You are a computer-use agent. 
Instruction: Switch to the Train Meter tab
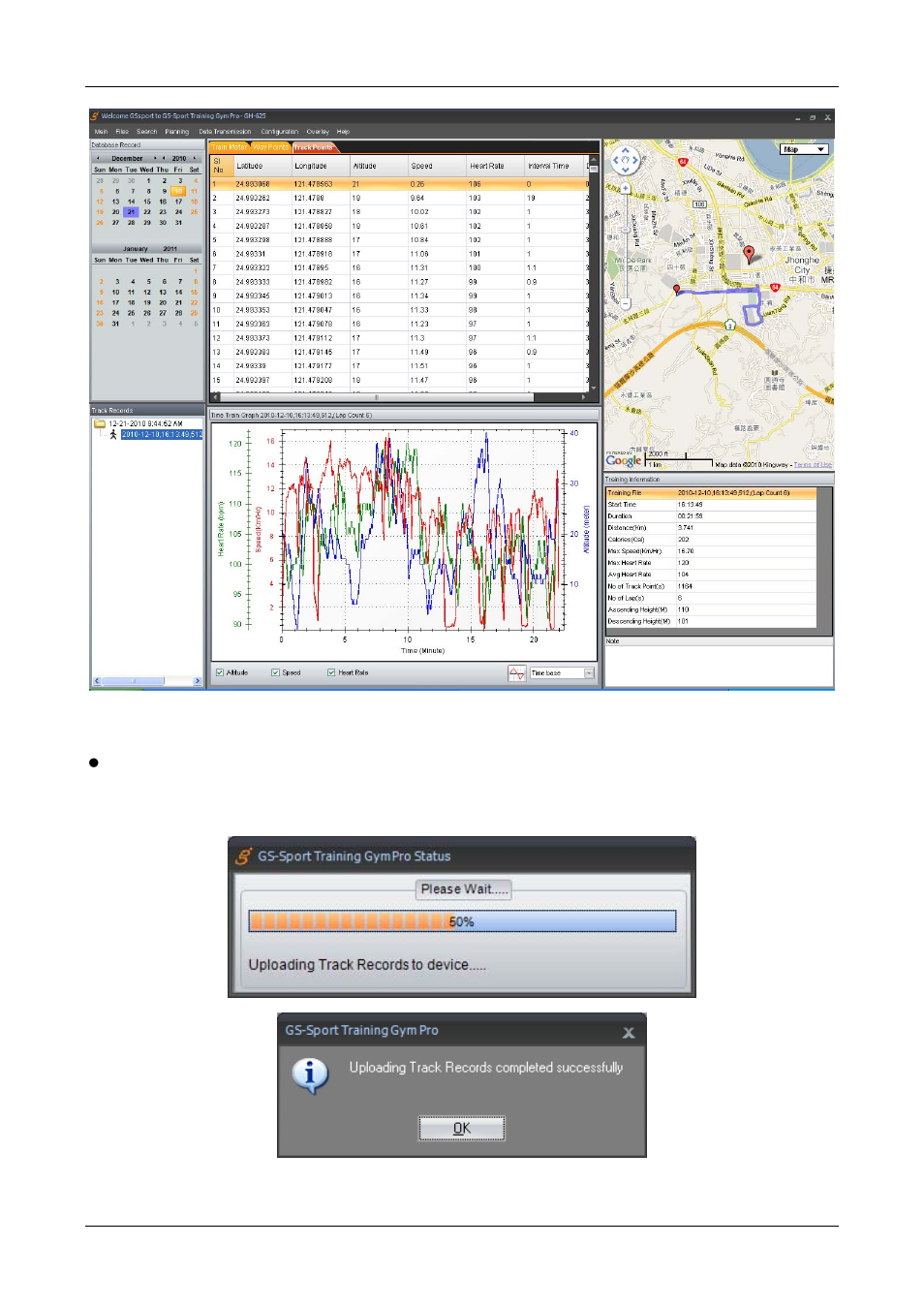point(230,147)
